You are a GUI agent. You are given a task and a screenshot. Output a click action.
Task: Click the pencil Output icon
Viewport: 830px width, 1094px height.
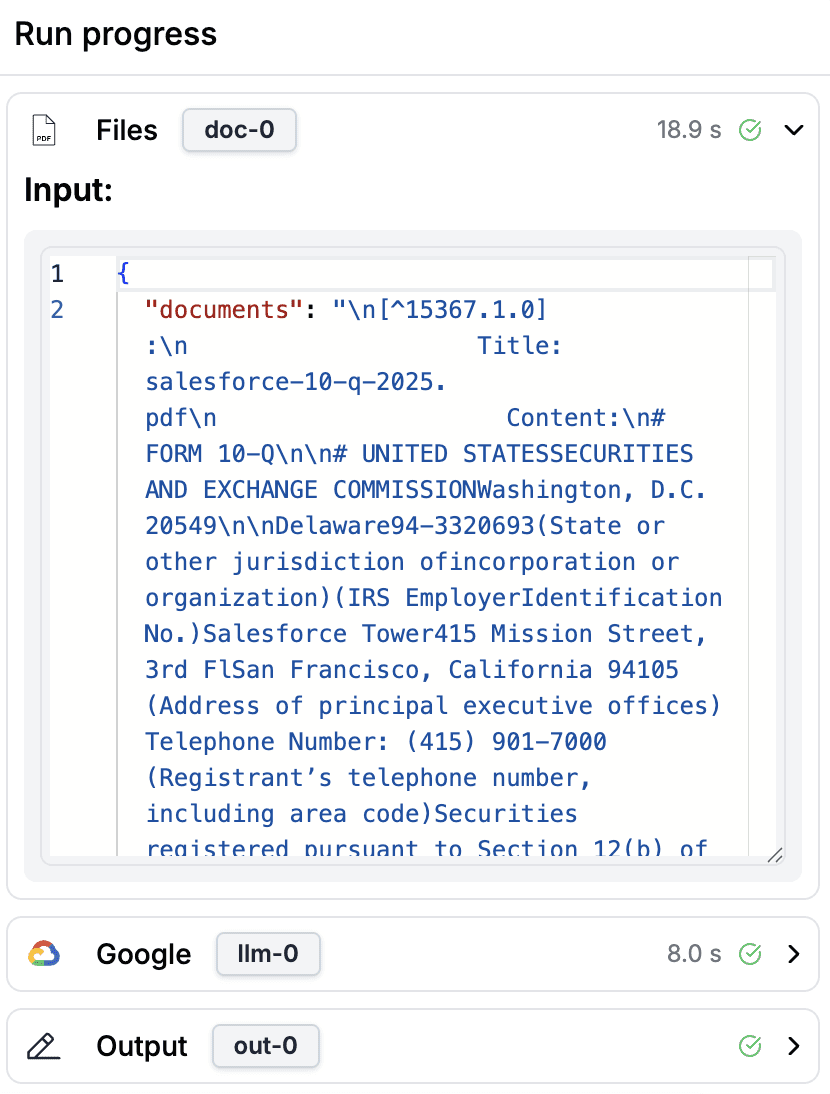pyautogui.click(x=43, y=1047)
